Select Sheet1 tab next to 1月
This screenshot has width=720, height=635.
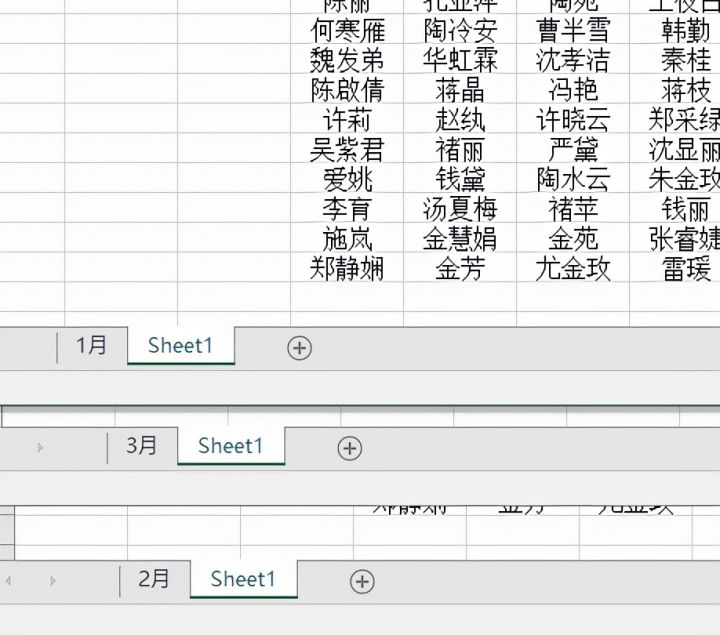pyautogui.click(x=181, y=345)
